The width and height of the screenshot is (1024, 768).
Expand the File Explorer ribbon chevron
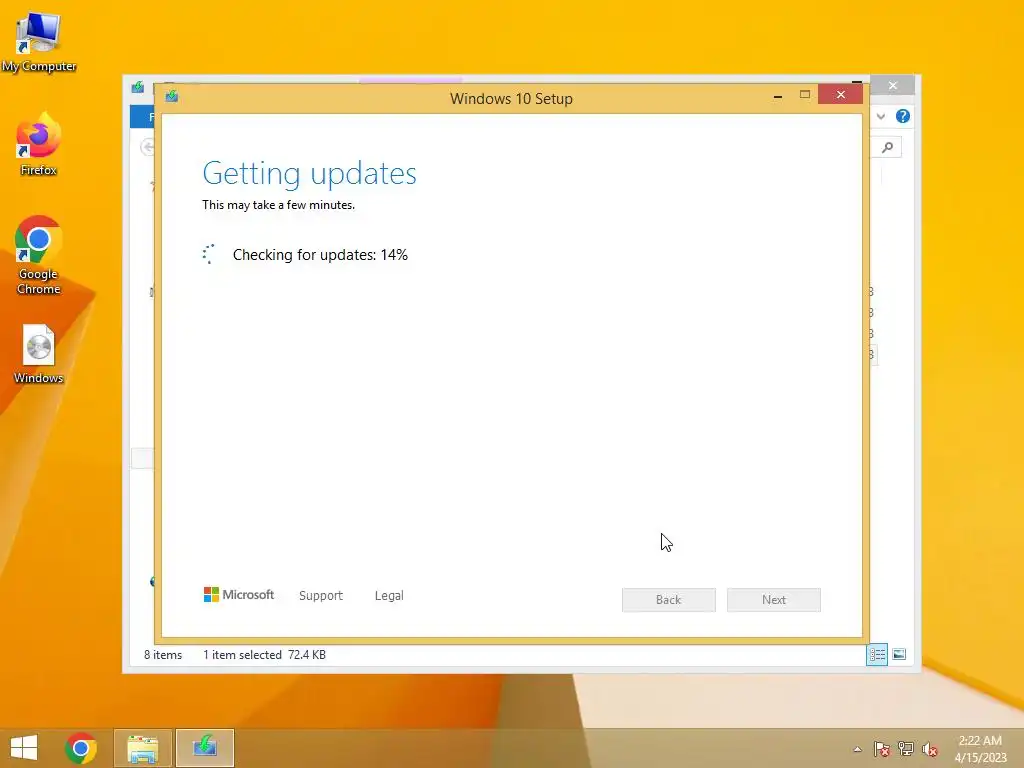(881, 117)
